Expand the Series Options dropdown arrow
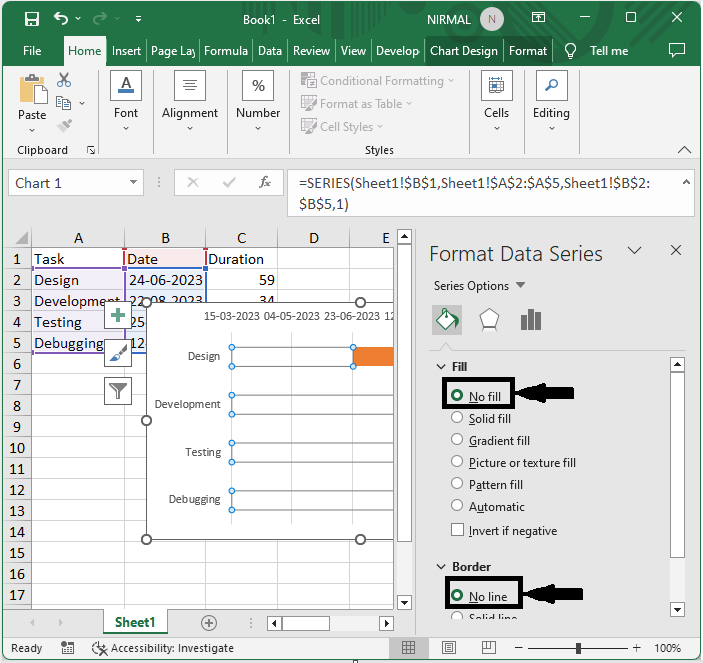 (520, 286)
